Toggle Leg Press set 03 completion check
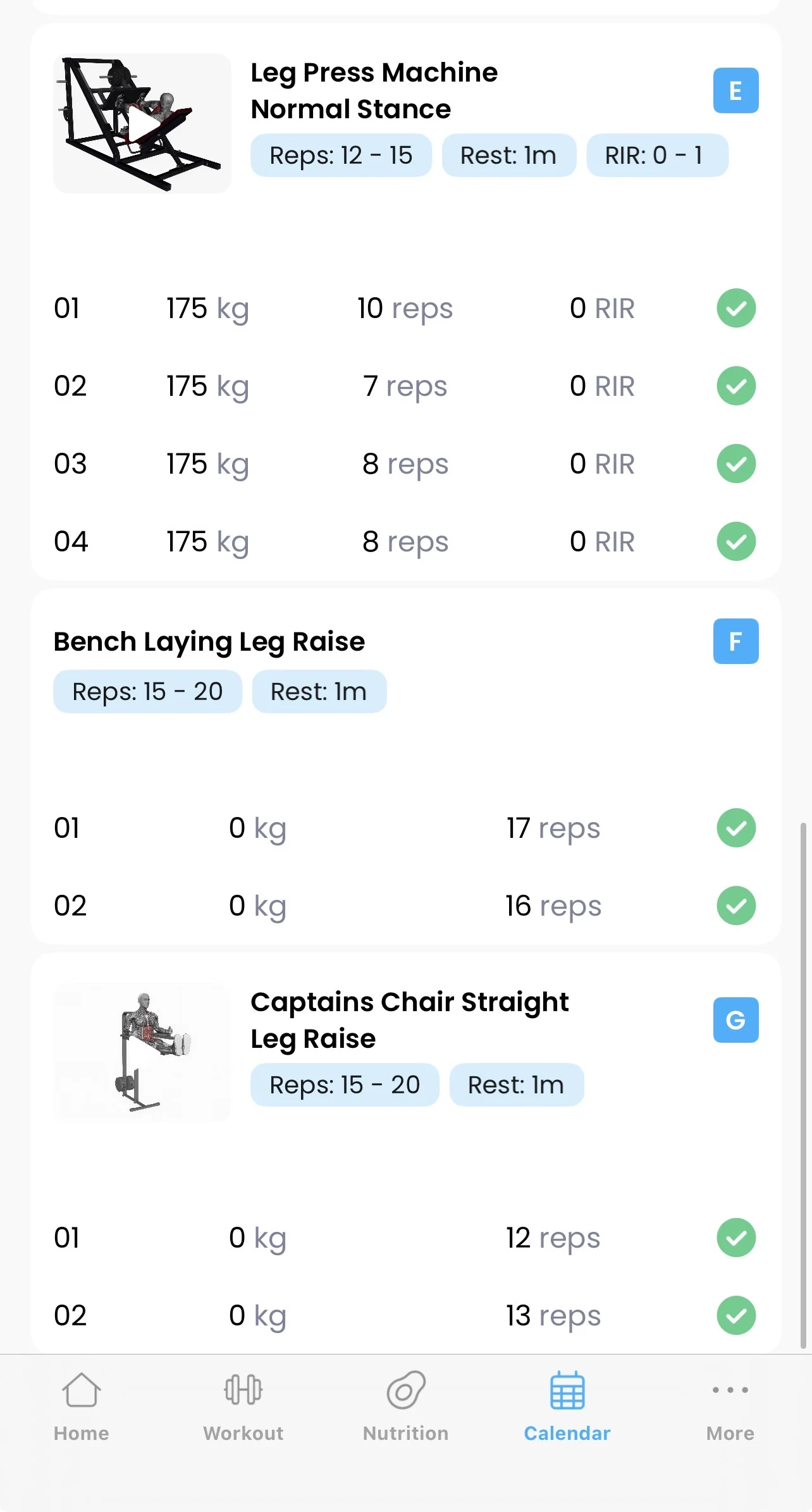This screenshot has height=1512, width=812. click(736, 464)
